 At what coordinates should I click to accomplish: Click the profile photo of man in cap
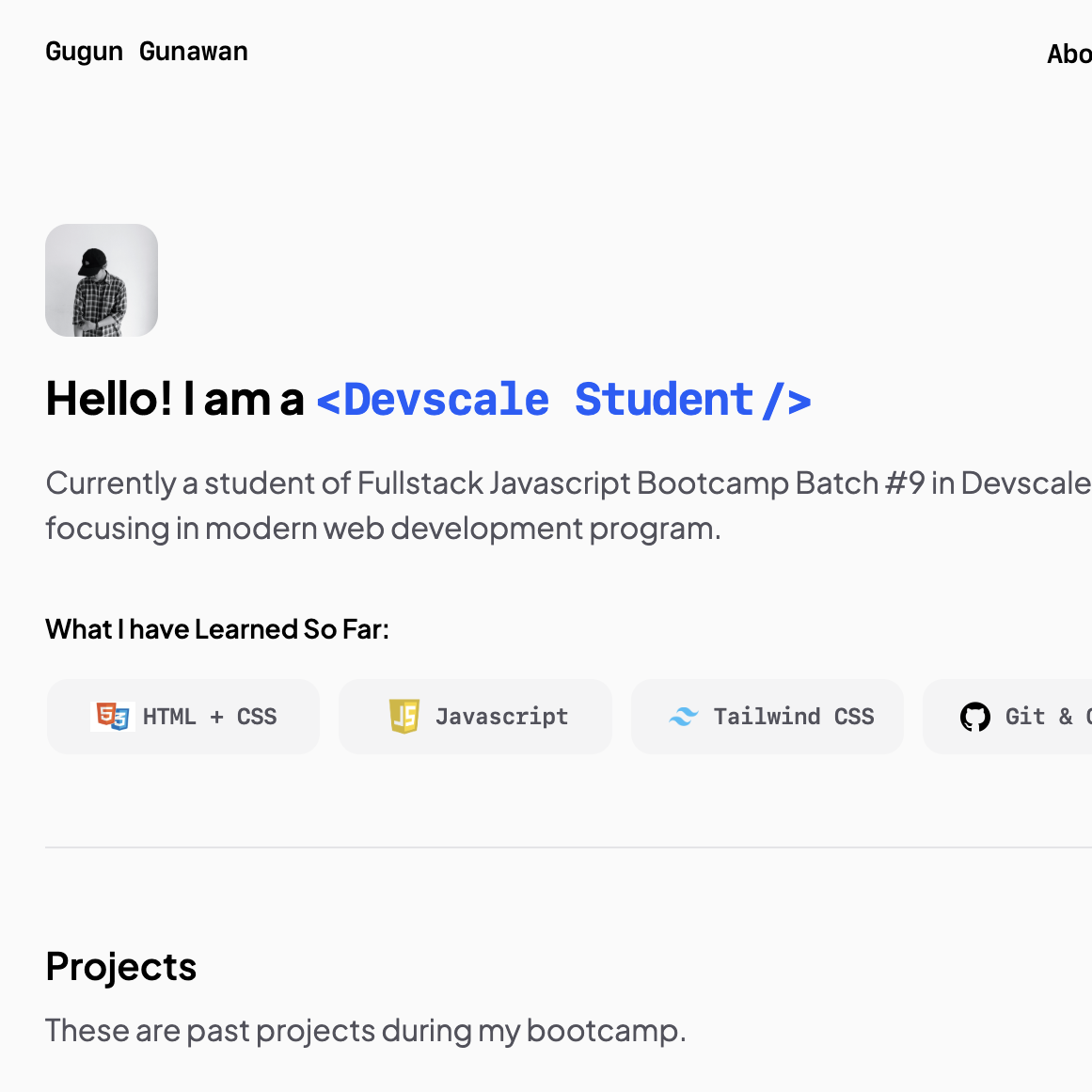click(x=102, y=280)
